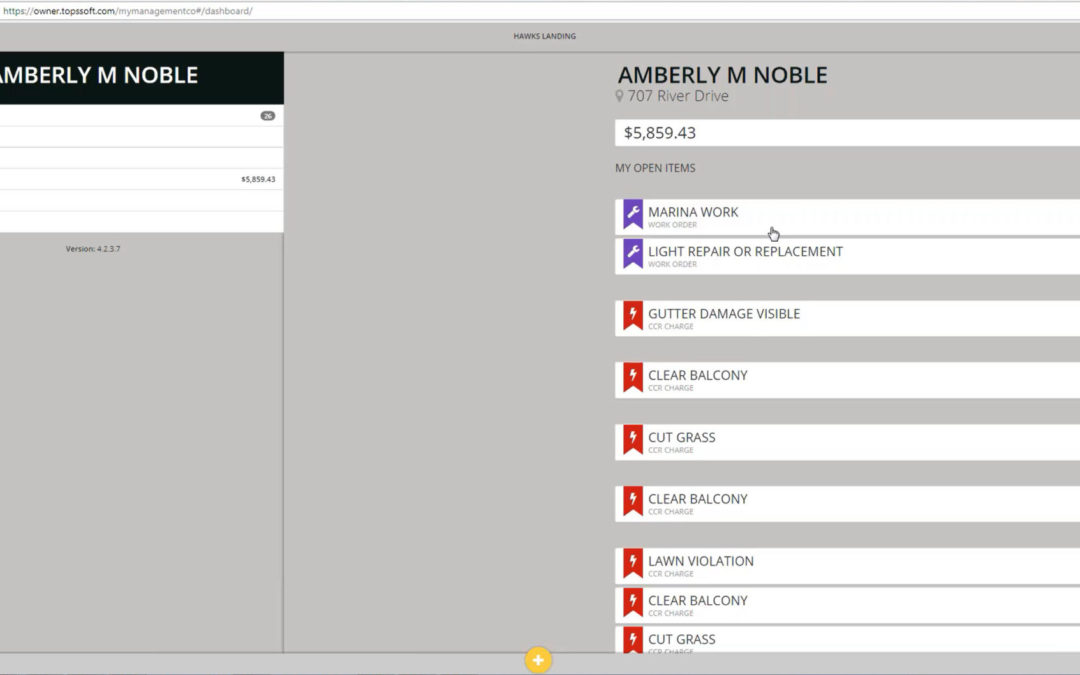Select the Lawn Violation CCR charge
This screenshot has height=675, width=1080.
point(700,562)
